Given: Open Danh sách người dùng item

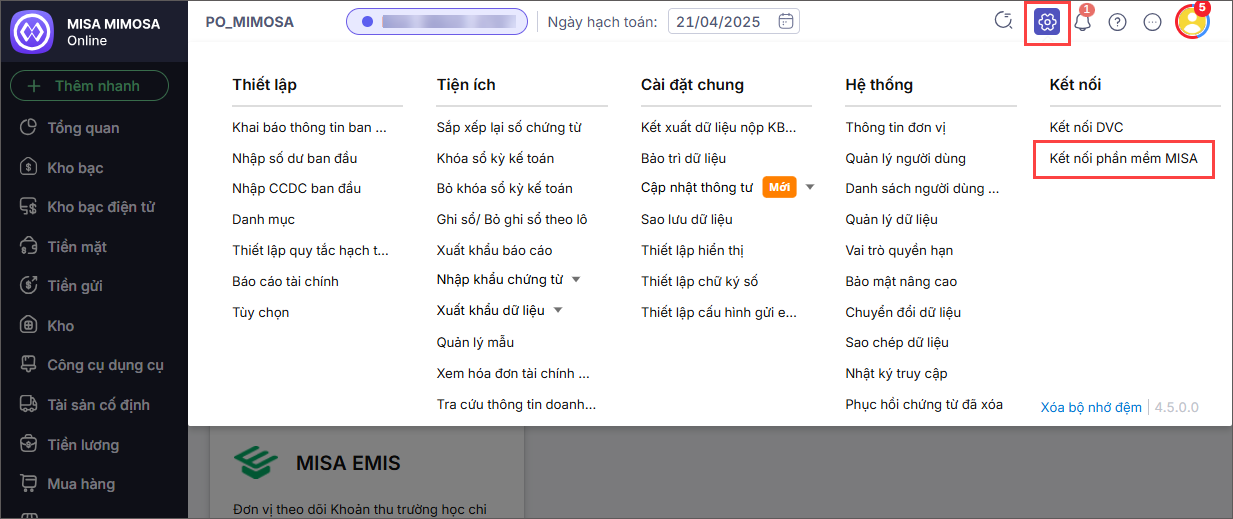Looking at the screenshot, I should [x=921, y=188].
